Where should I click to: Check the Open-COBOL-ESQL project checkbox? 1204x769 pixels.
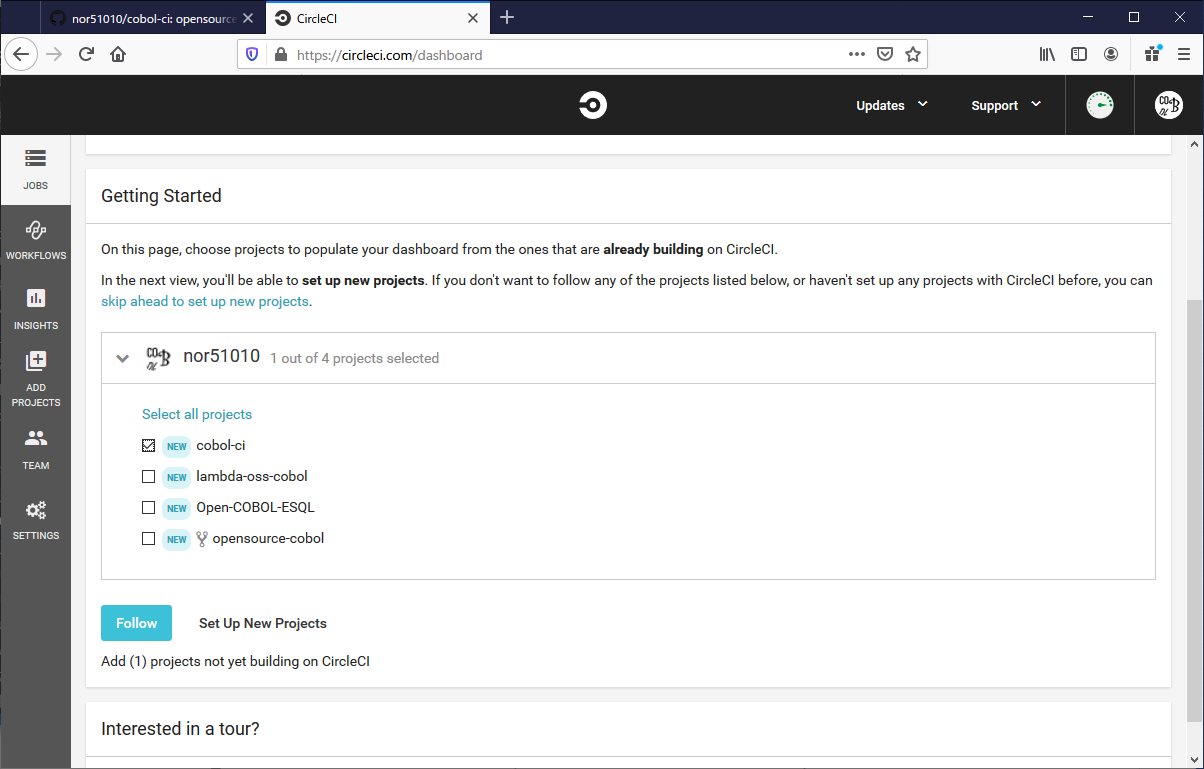[149, 507]
